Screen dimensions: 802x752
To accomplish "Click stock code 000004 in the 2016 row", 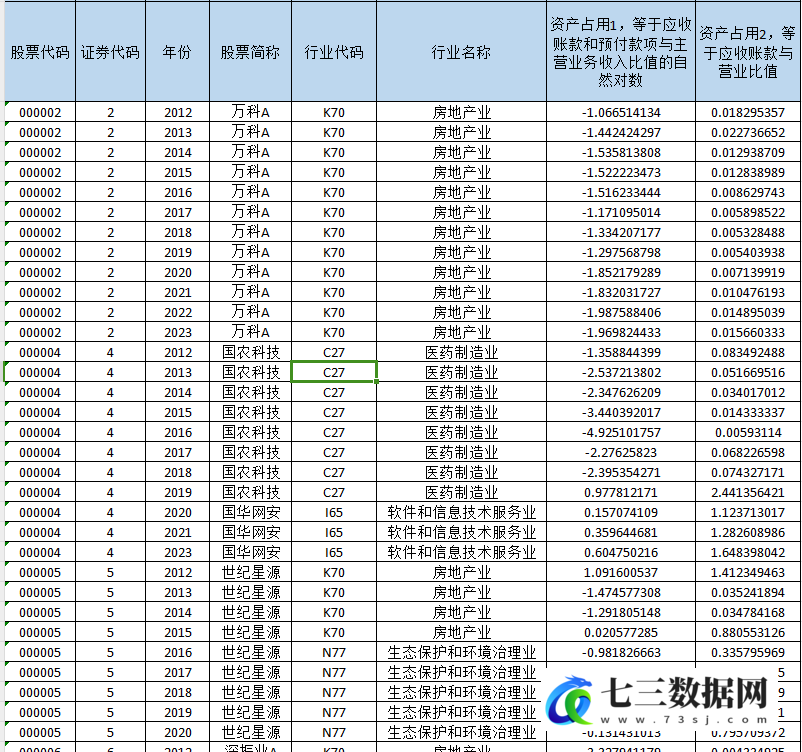I will [x=40, y=432].
